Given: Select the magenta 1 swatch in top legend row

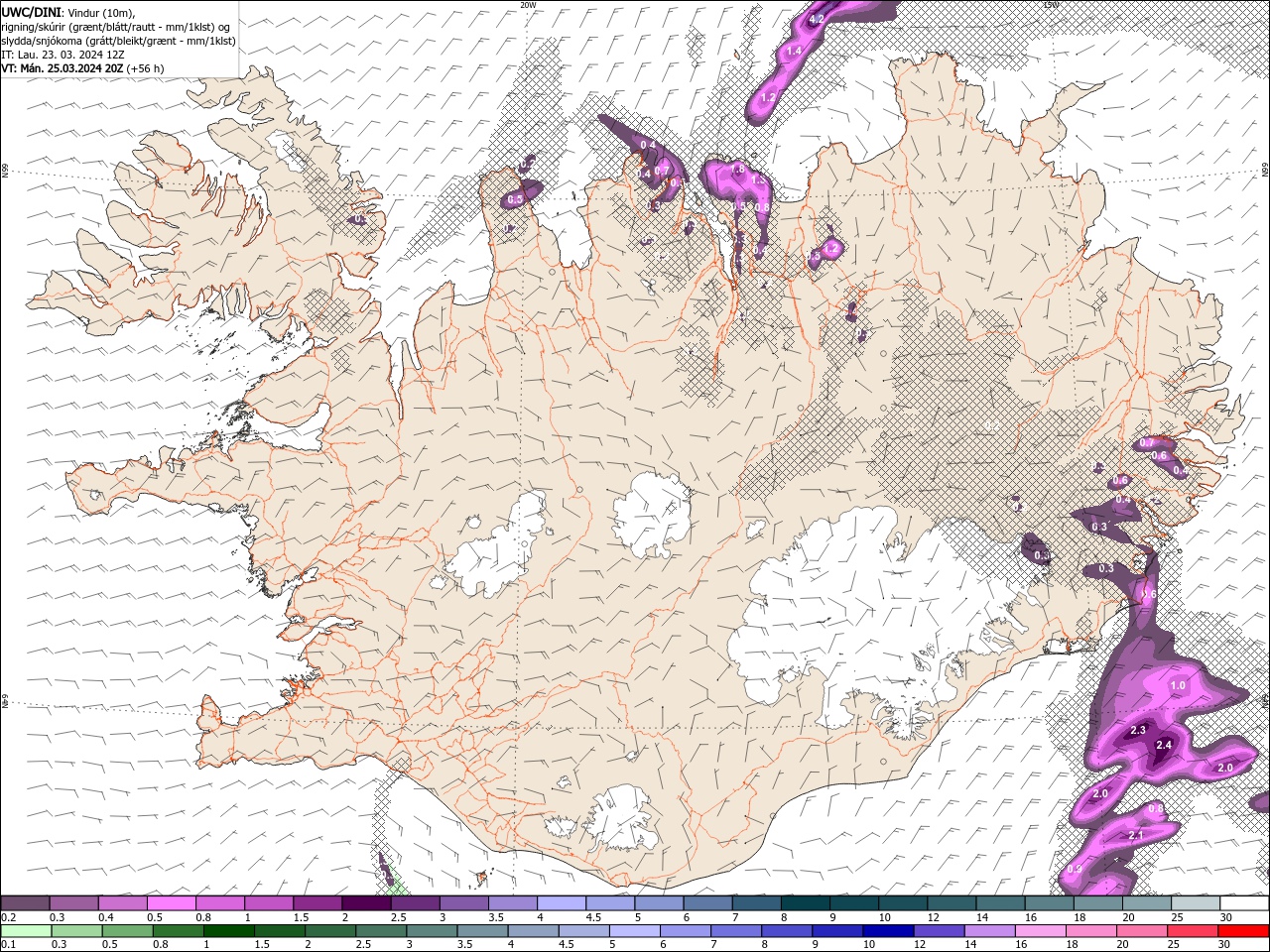Looking at the screenshot, I should coord(269,903).
